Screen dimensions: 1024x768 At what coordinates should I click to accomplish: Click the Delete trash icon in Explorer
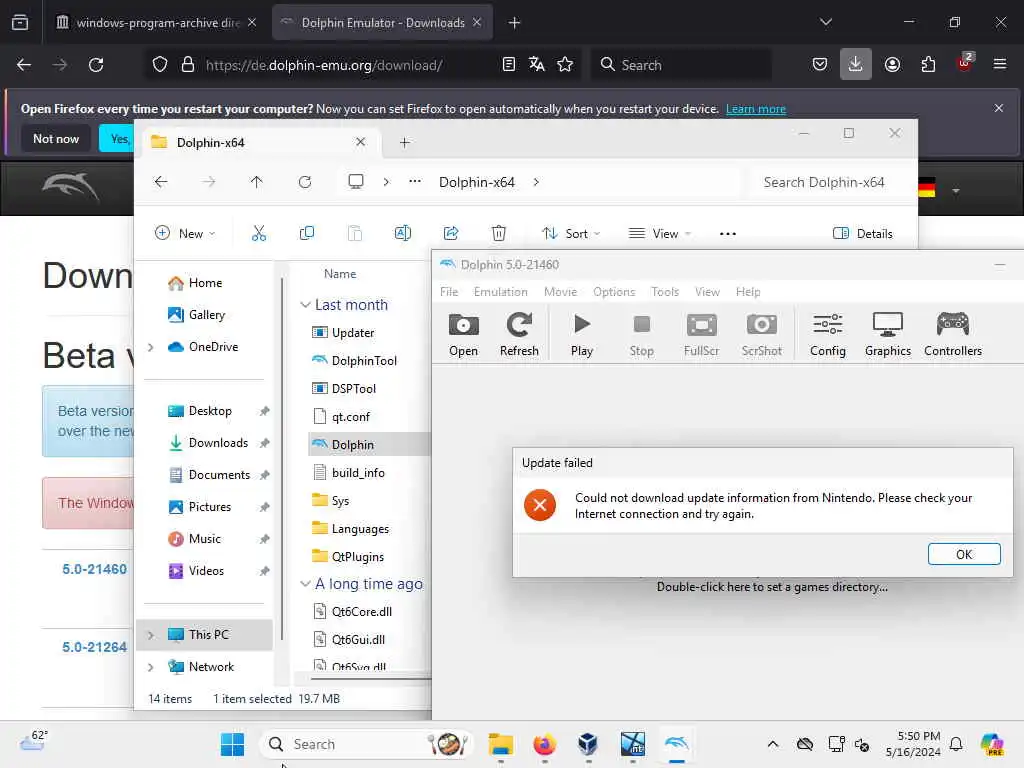(x=499, y=233)
